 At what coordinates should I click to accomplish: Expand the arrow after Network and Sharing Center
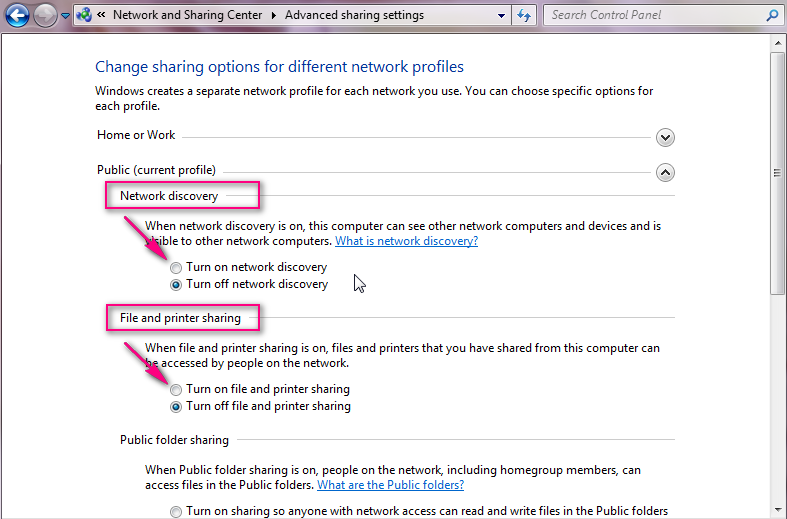tap(274, 16)
